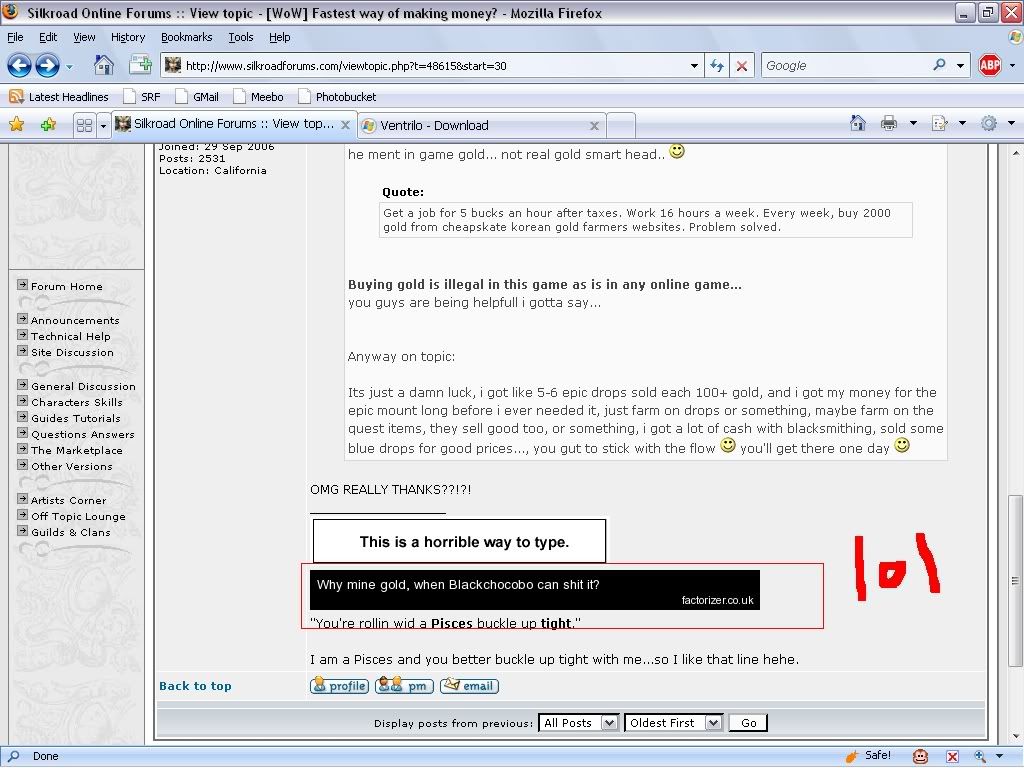Open the Photobucket bookmark

(338, 97)
